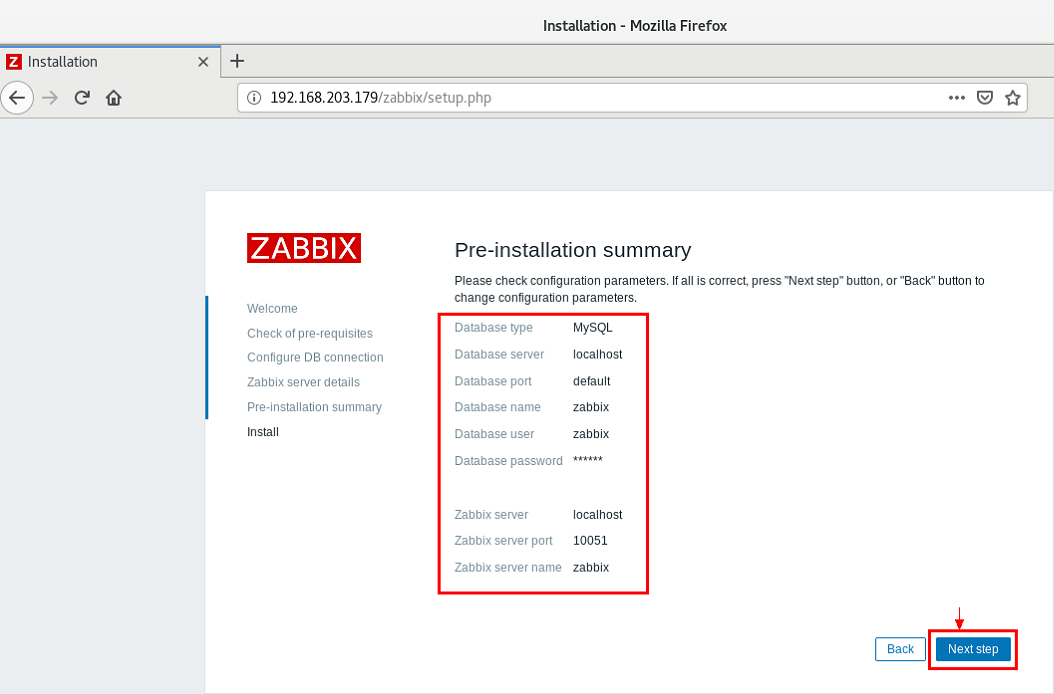Select Pre-installation summary step in sidebar
Viewport: 1054px width, 694px height.
[x=315, y=407]
